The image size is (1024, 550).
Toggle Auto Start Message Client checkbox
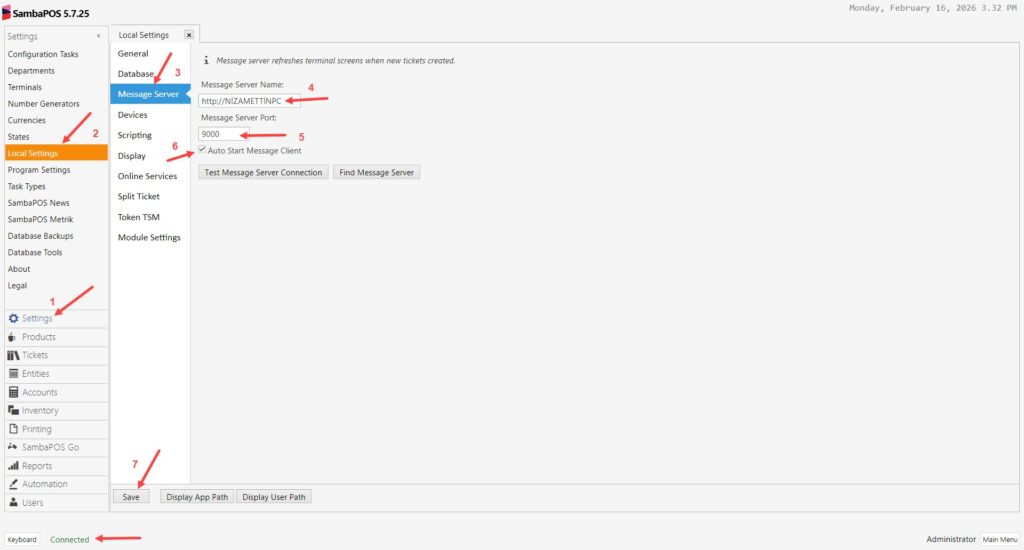(203, 150)
